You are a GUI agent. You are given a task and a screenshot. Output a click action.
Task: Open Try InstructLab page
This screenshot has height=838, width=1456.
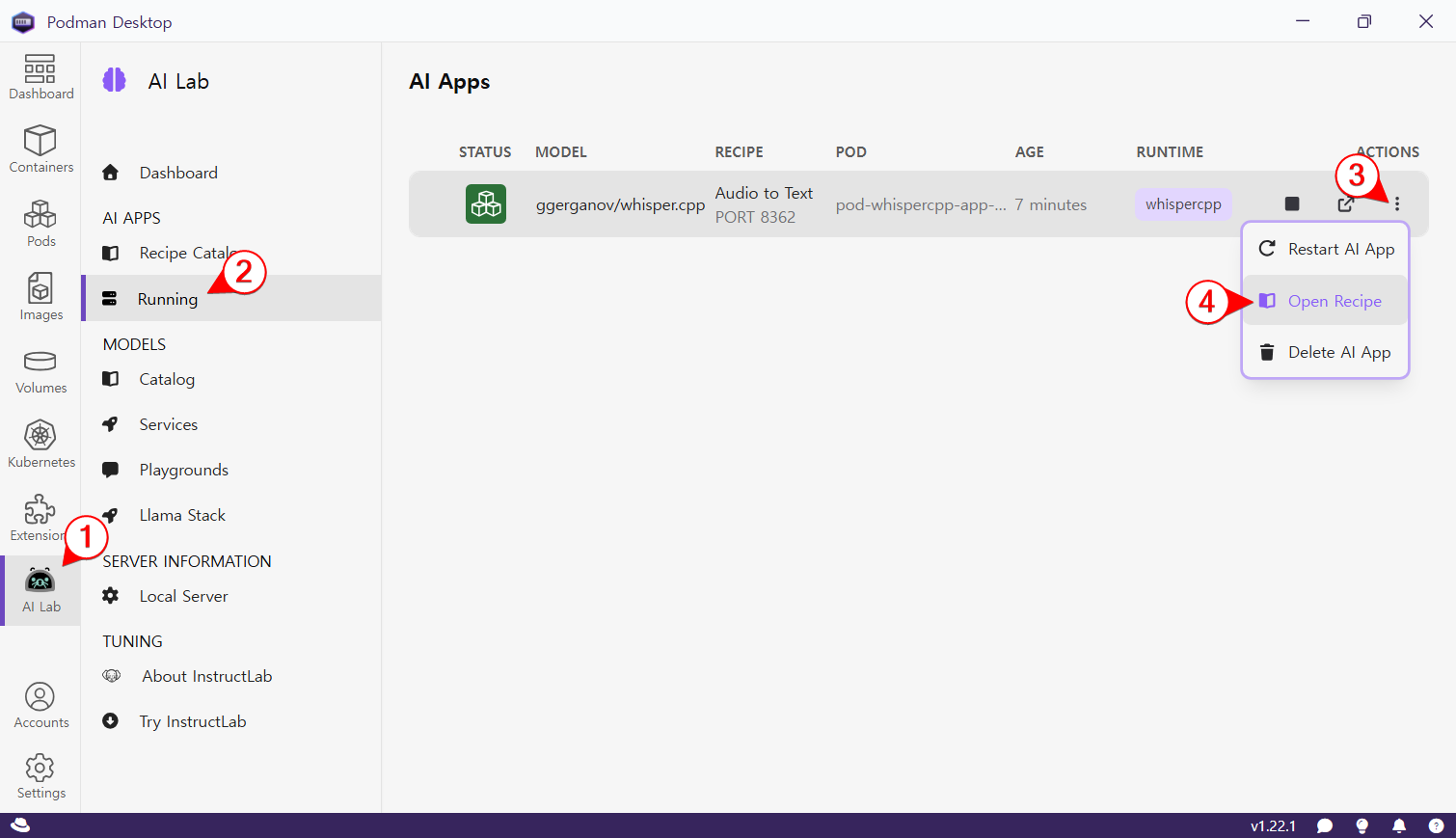[192, 721]
